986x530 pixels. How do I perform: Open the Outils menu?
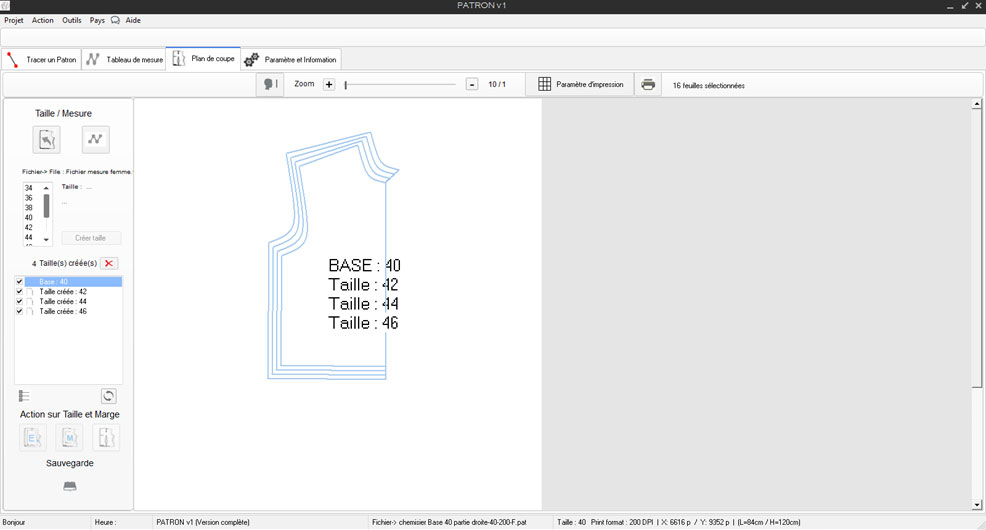(72, 20)
